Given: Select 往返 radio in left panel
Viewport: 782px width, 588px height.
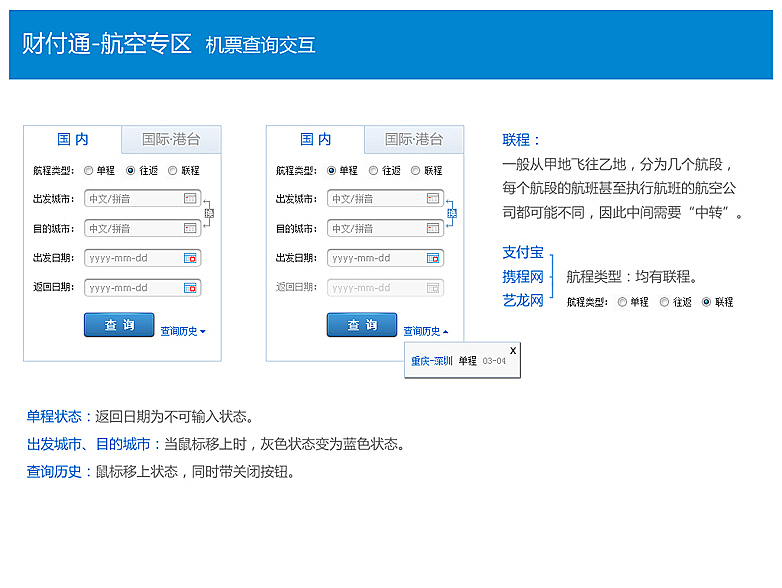Looking at the screenshot, I should [x=131, y=171].
